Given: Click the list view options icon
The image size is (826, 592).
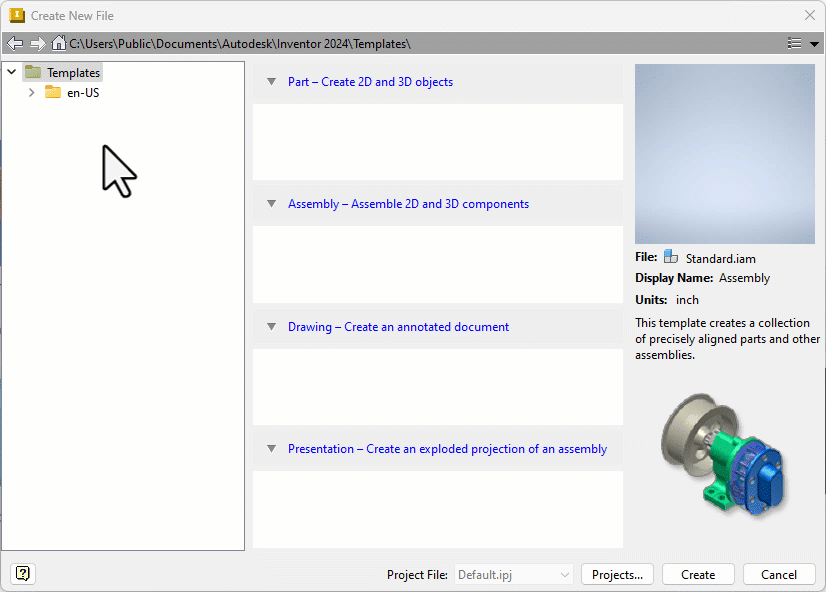Looking at the screenshot, I should (x=794, y=43).
